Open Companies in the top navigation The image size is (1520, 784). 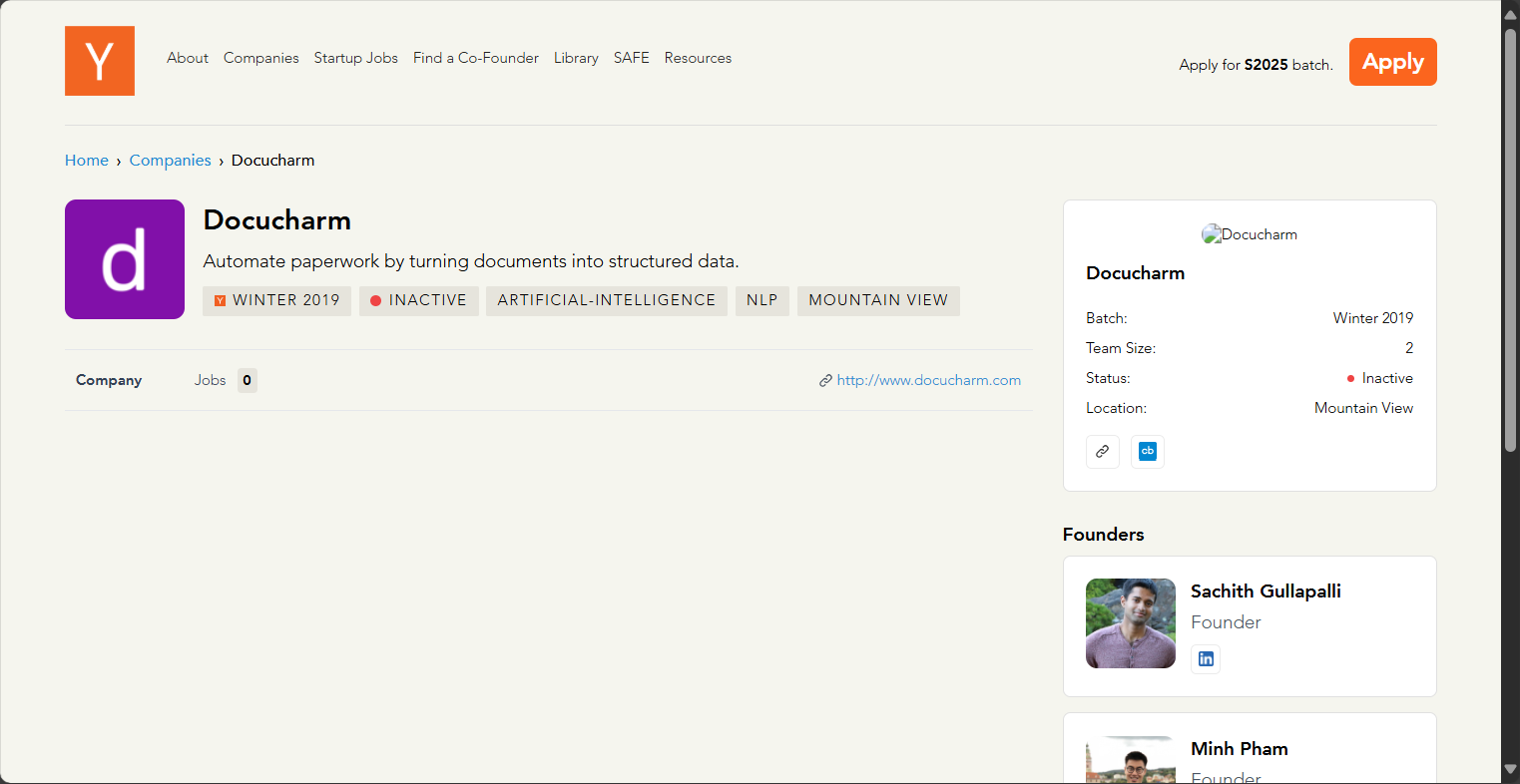[261, 58]
